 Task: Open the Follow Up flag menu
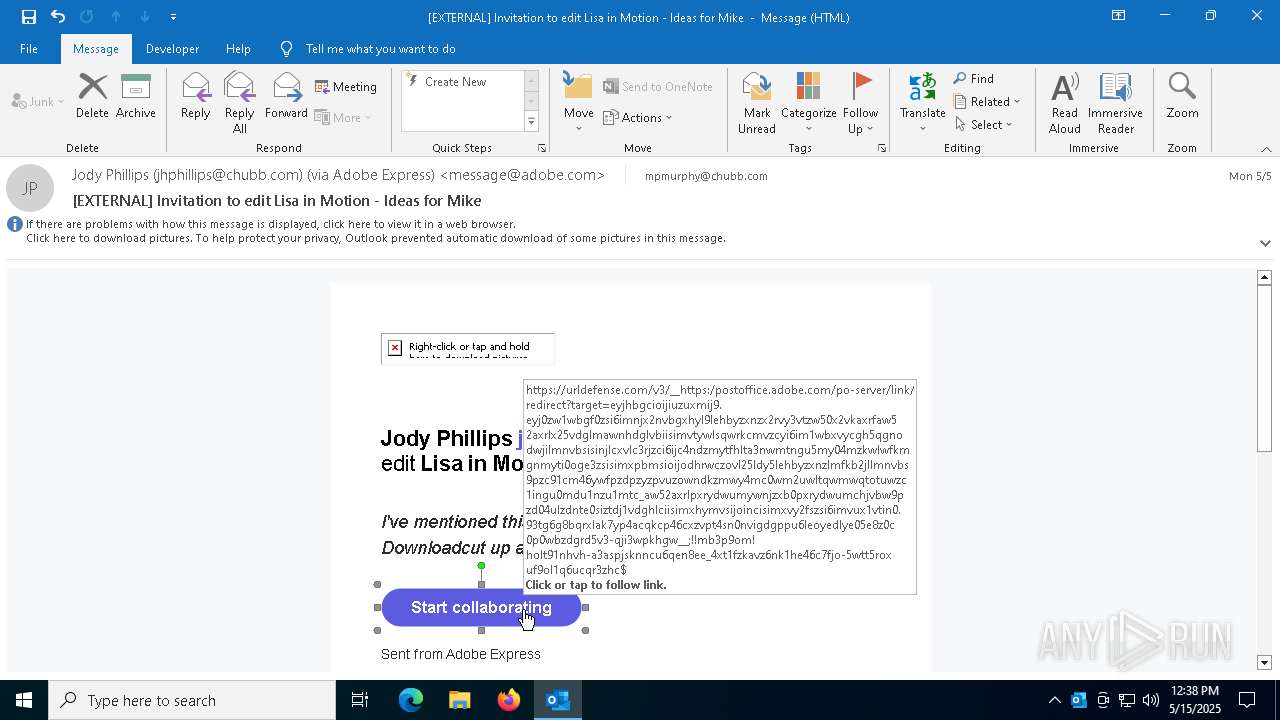[860, 104]
